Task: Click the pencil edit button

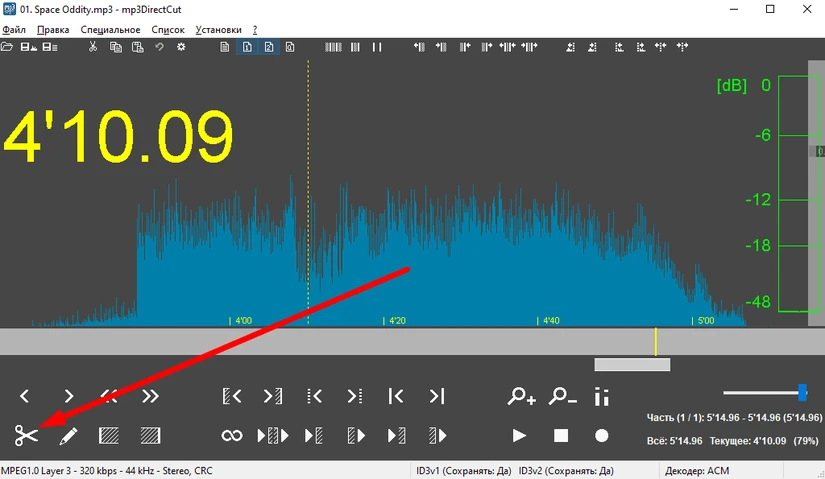Action: (x=68, y=436)
